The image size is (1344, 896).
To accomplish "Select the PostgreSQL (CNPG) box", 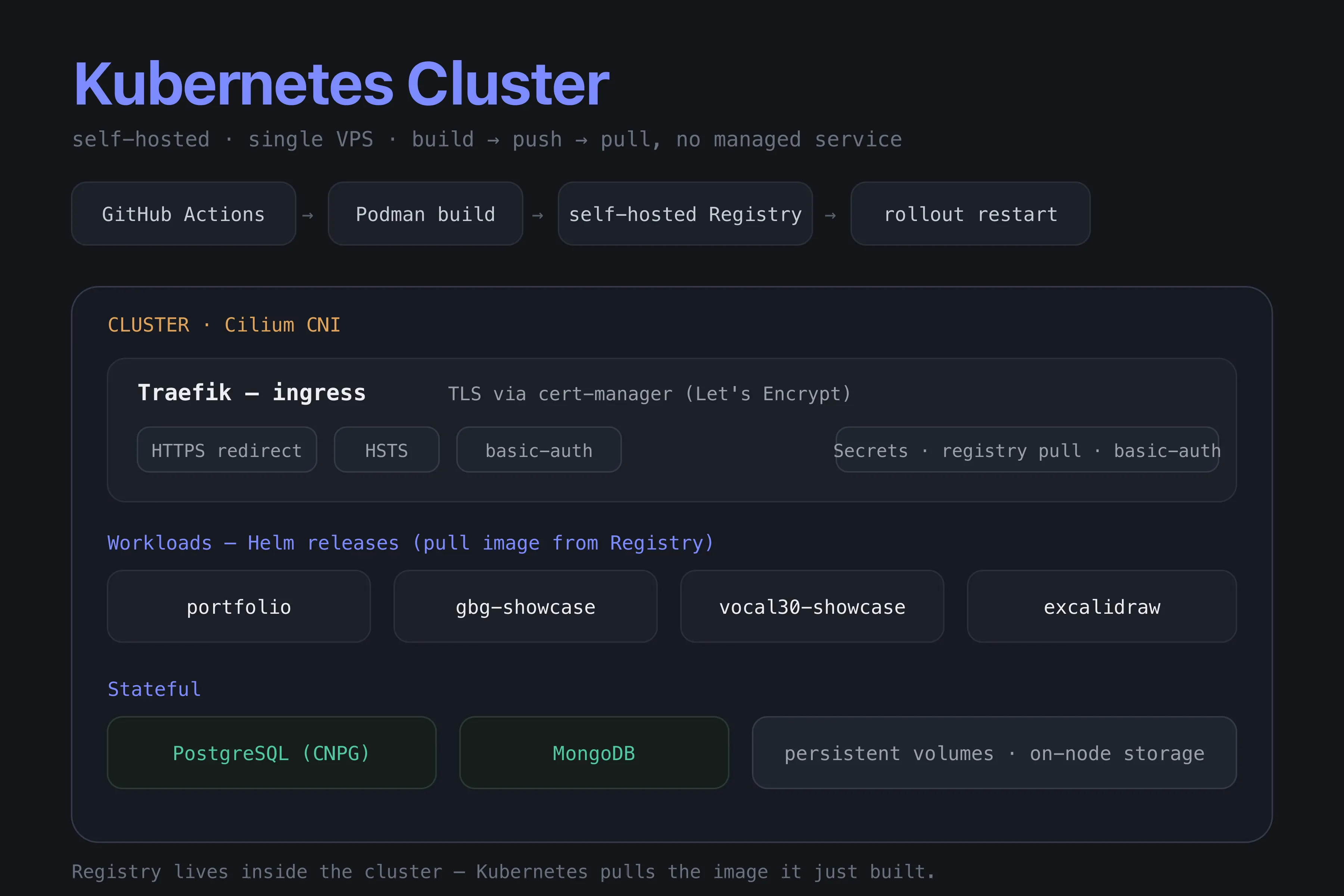I will click(x=271, y=753).
